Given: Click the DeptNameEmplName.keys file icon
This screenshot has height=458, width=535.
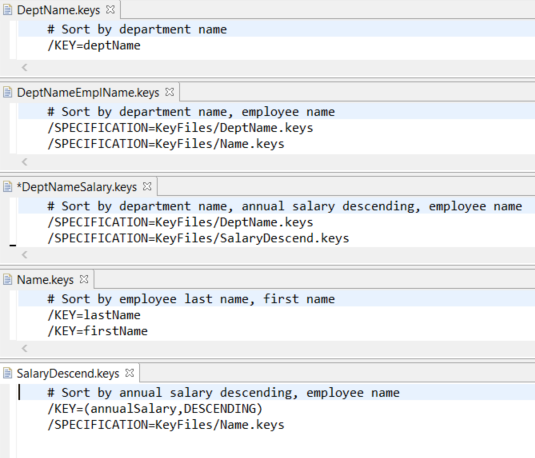Looking at the screenshot, I should point(8,92).
